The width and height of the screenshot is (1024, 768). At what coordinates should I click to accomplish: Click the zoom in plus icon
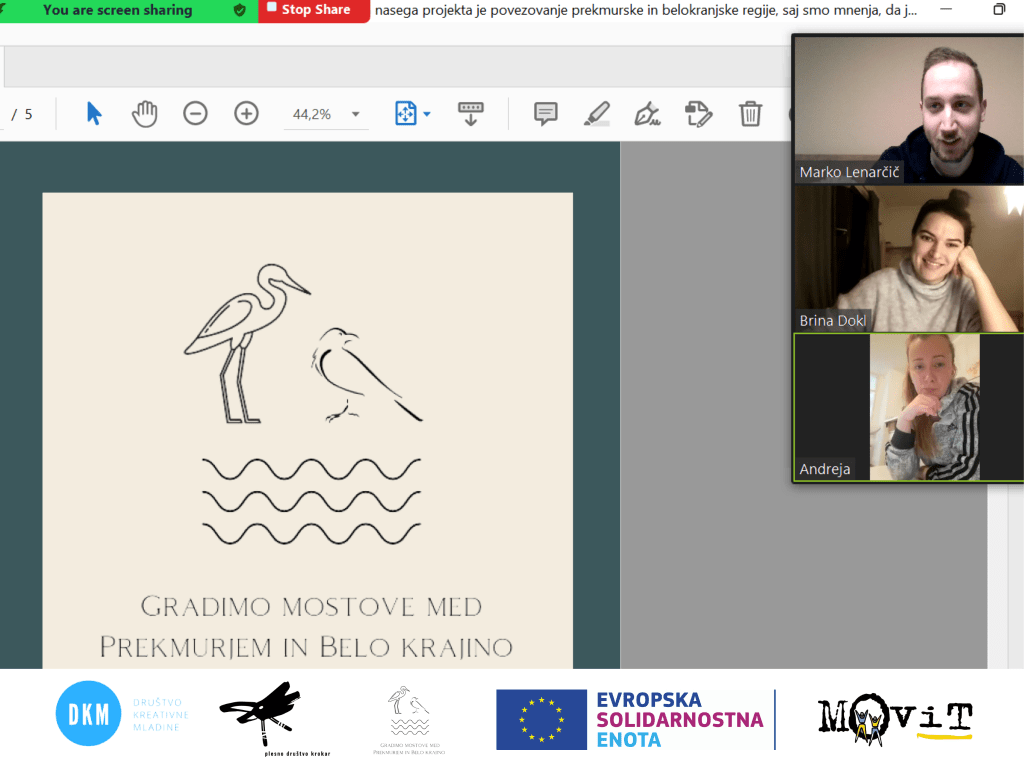[x=246, y=114]
